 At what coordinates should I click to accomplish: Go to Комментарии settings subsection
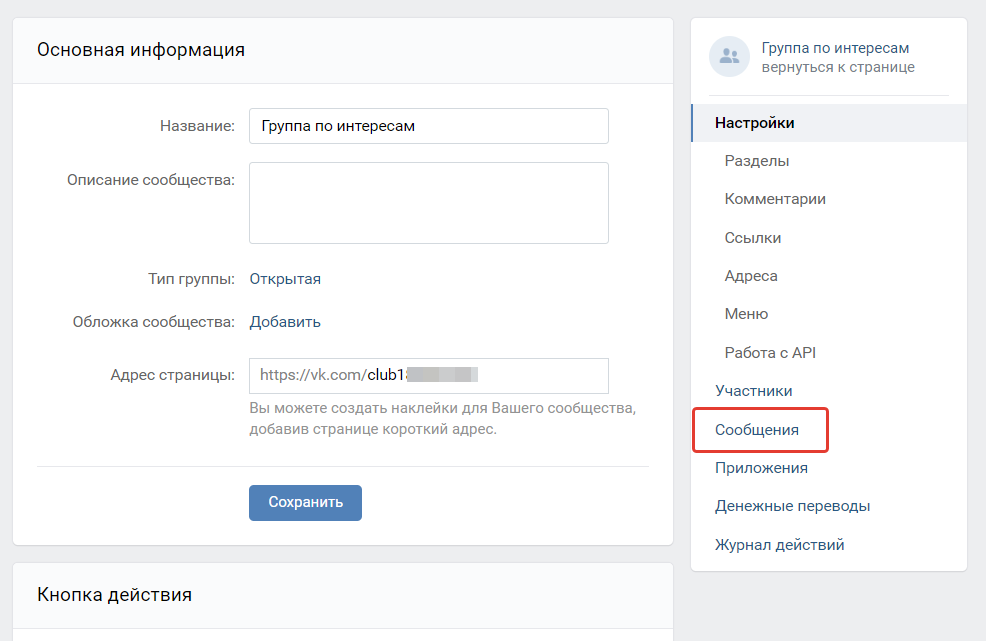coord(775,199)
